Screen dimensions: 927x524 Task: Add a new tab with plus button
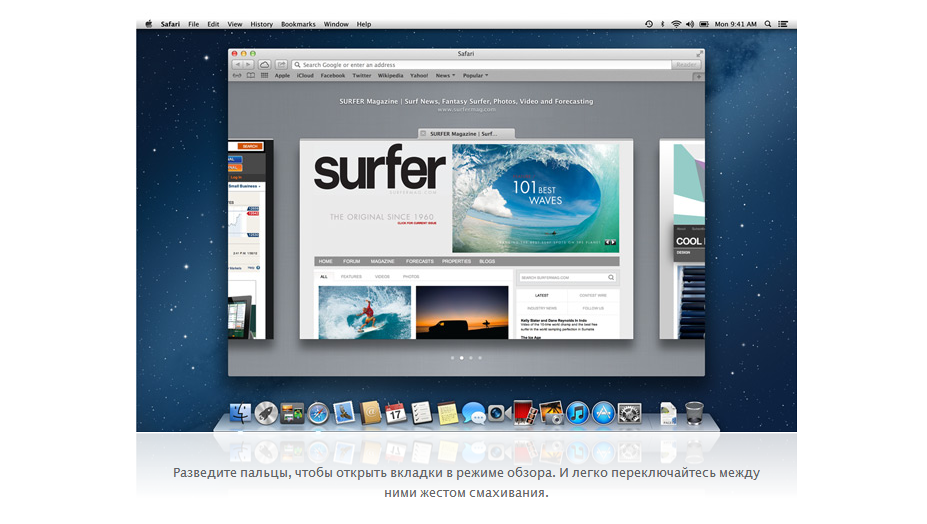[x=698, y=76]
